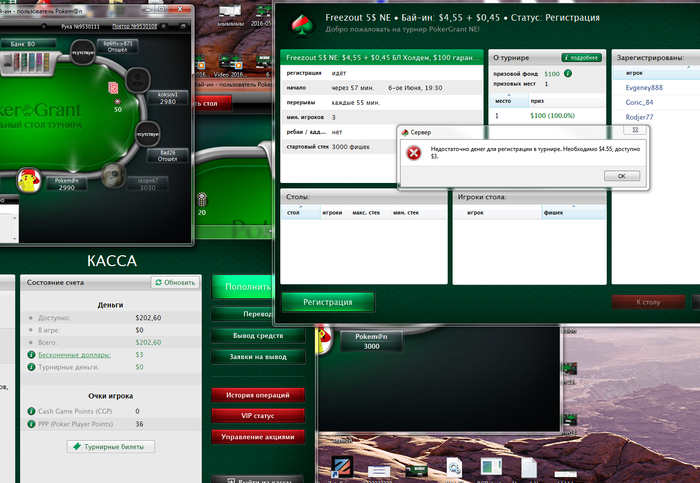Select player Goric_84 in registered list

point(639,102)
